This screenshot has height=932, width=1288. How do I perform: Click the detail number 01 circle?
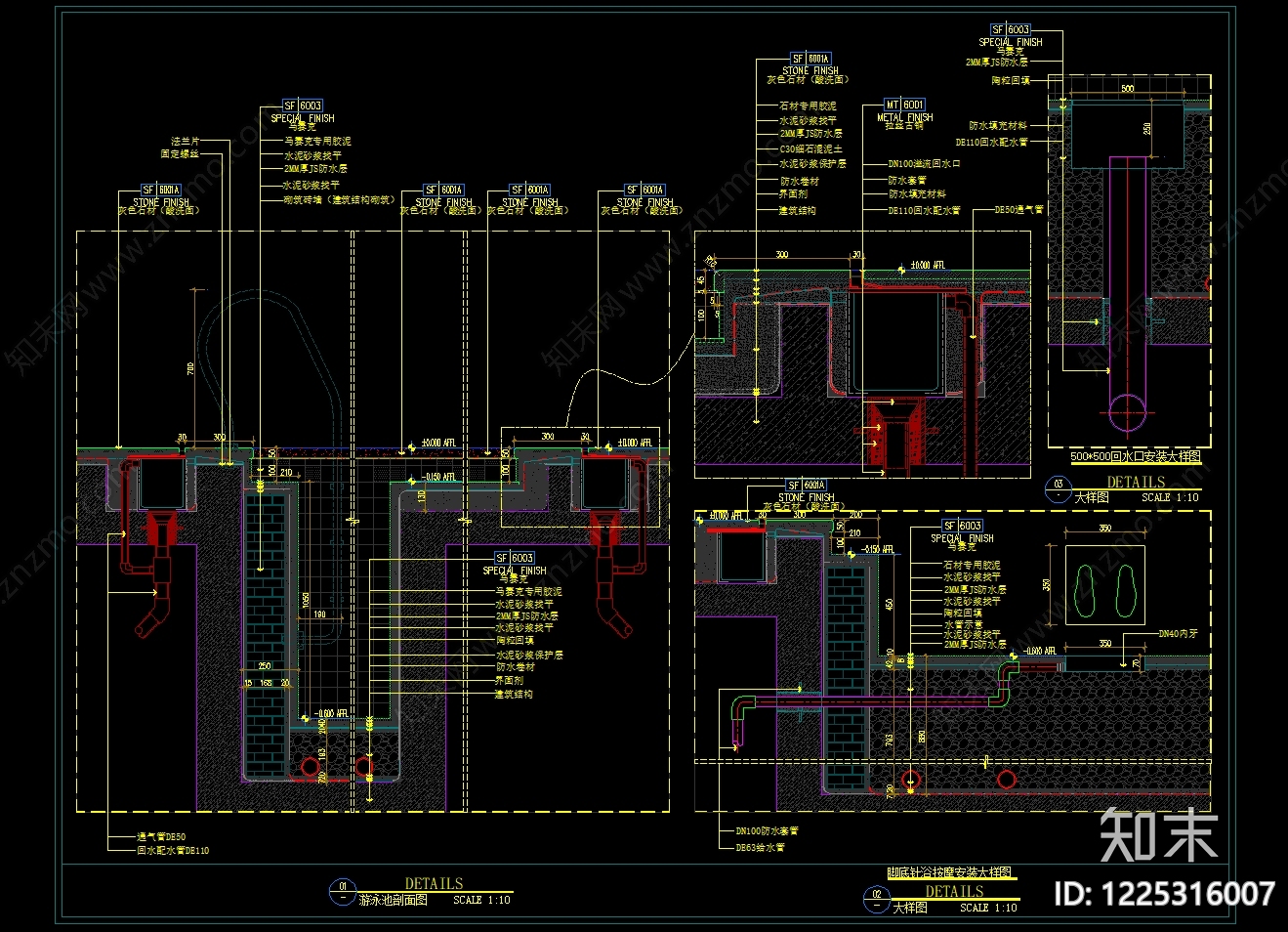point(343,892)
